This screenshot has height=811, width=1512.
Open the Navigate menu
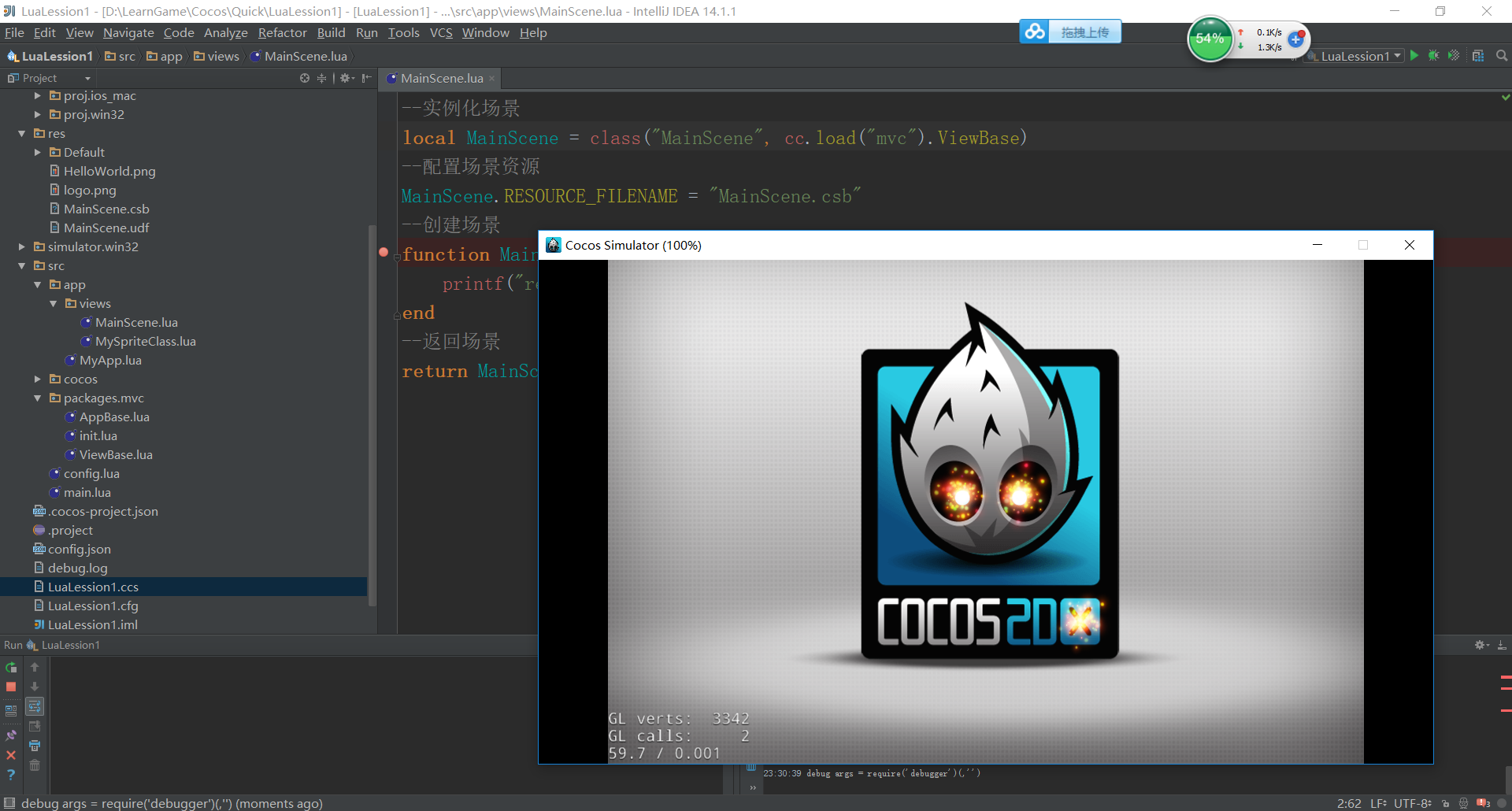pos(128,32)
